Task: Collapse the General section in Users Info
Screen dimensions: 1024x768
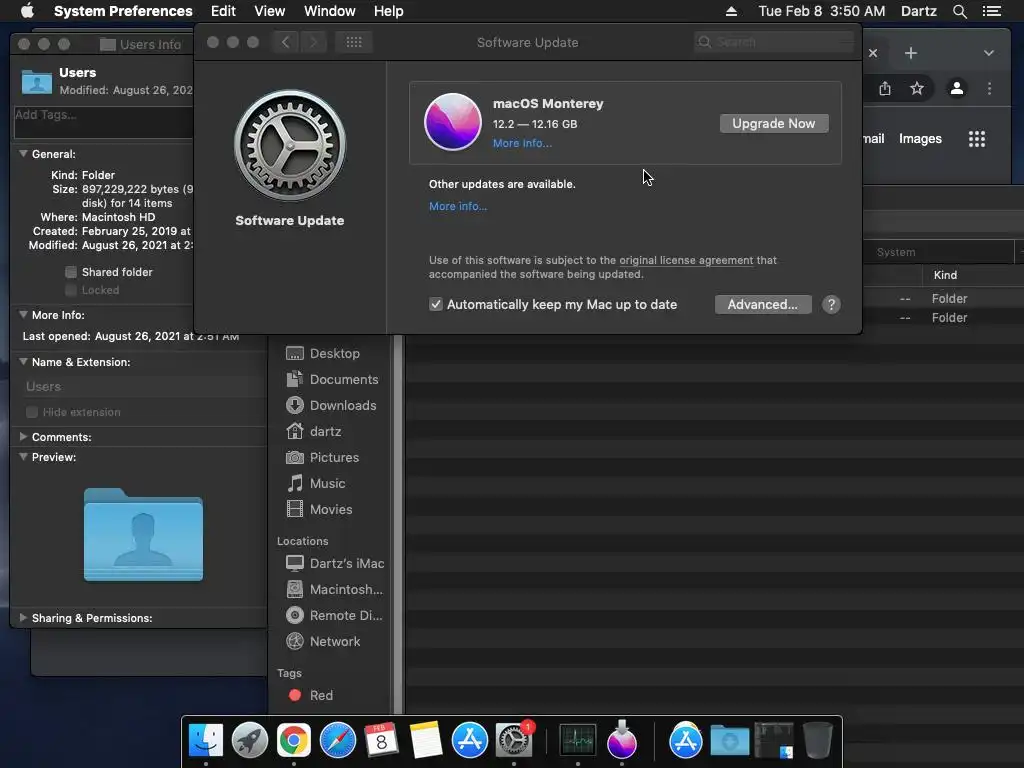Action: pos(24,154)
